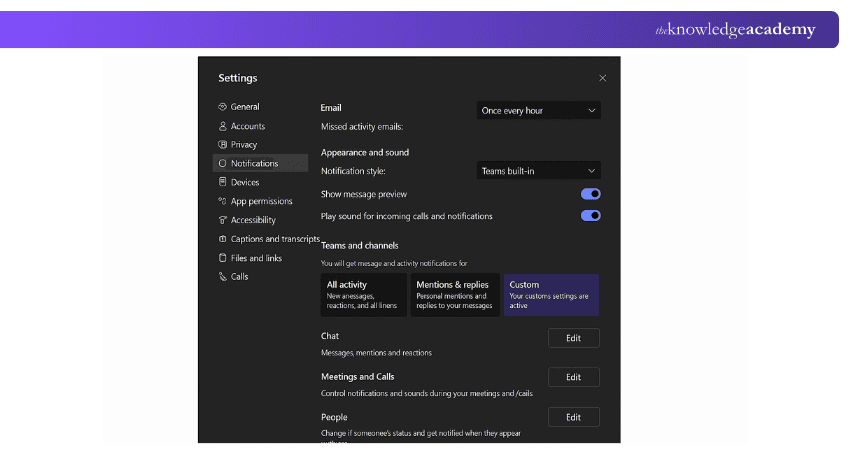Select the Custom notification card
This screenshot has height=450, width=850.
(x=551, y=295)
